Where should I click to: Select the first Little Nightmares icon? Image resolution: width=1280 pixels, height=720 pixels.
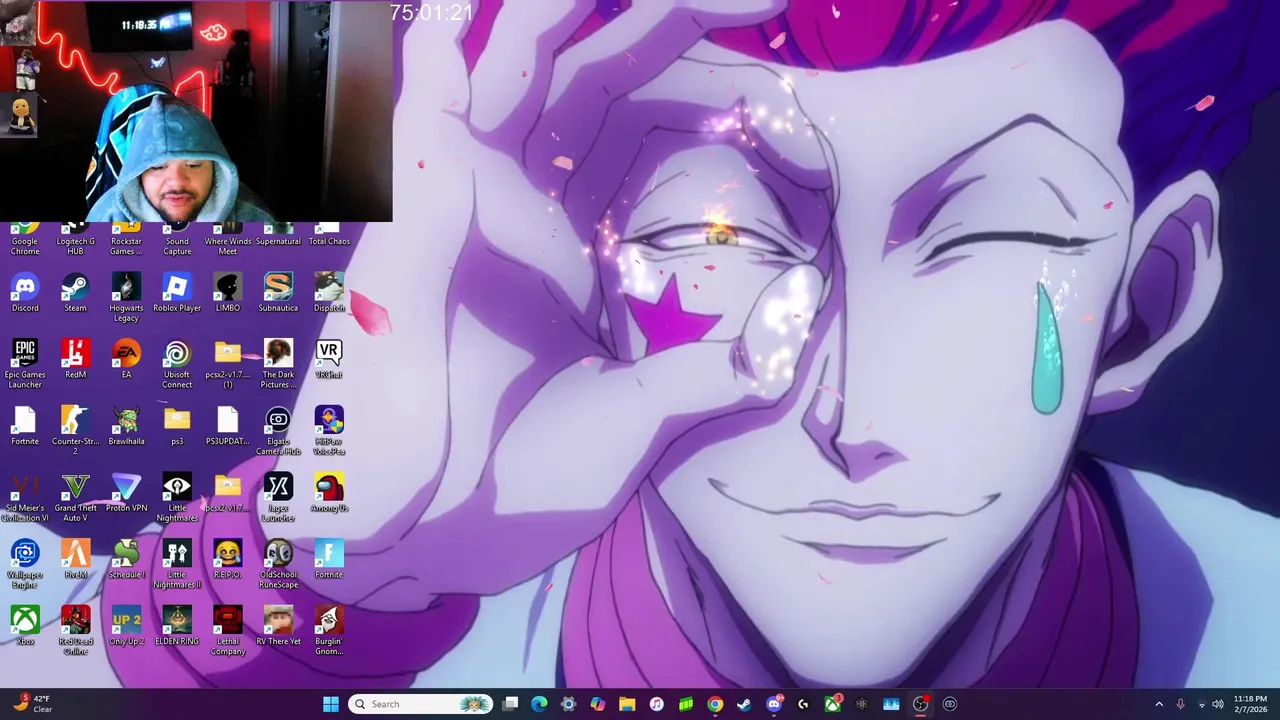tap(177, 498)
